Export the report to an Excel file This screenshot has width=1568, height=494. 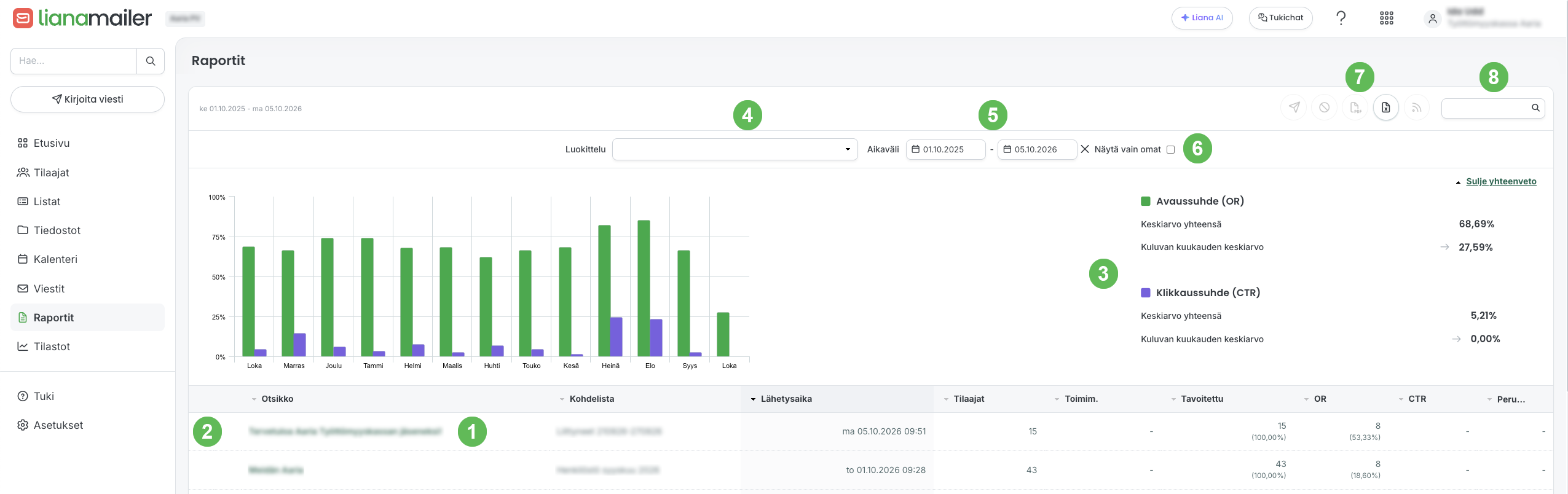pos(1385,108)
